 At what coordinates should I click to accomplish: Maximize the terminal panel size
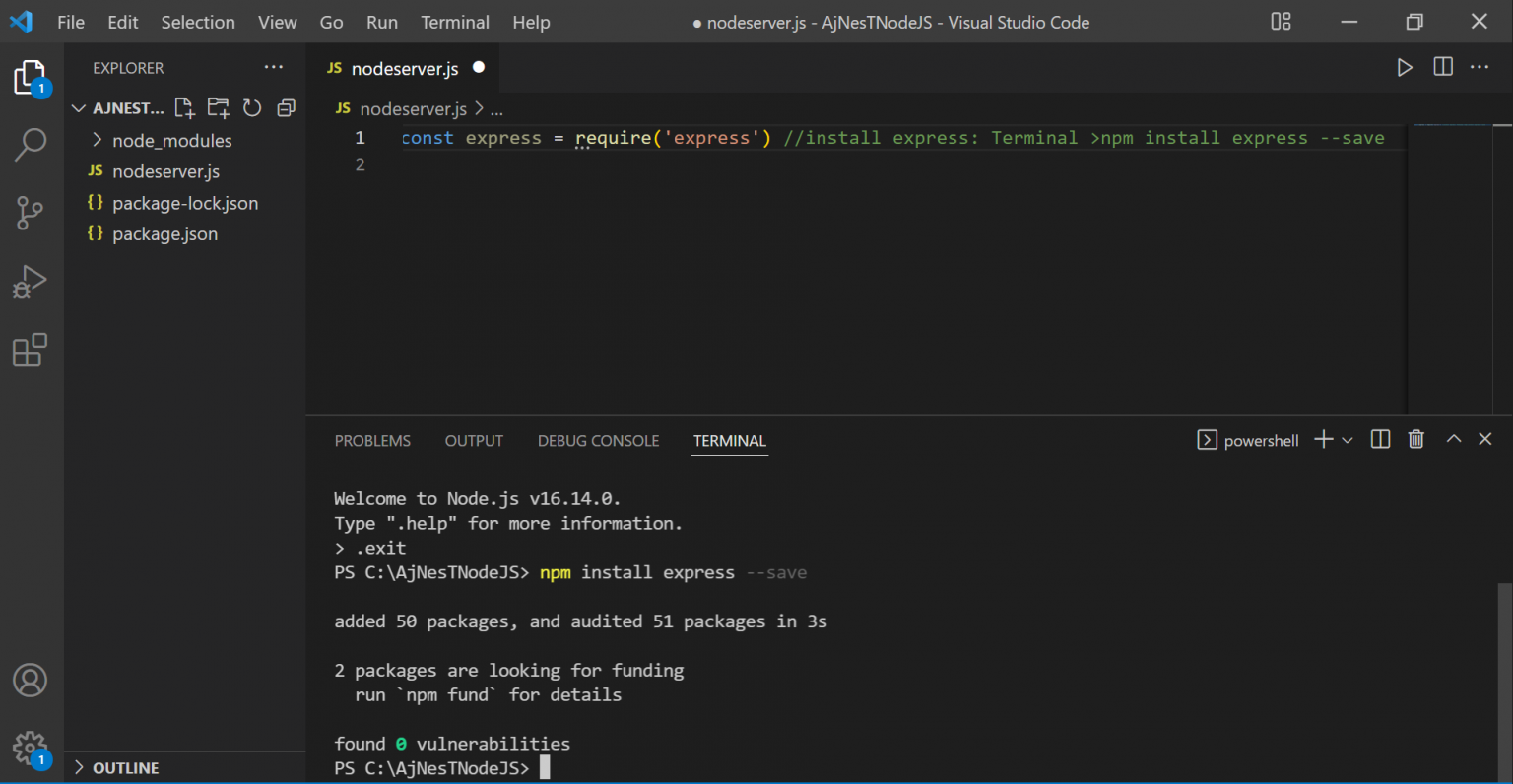coord(1453,440)
